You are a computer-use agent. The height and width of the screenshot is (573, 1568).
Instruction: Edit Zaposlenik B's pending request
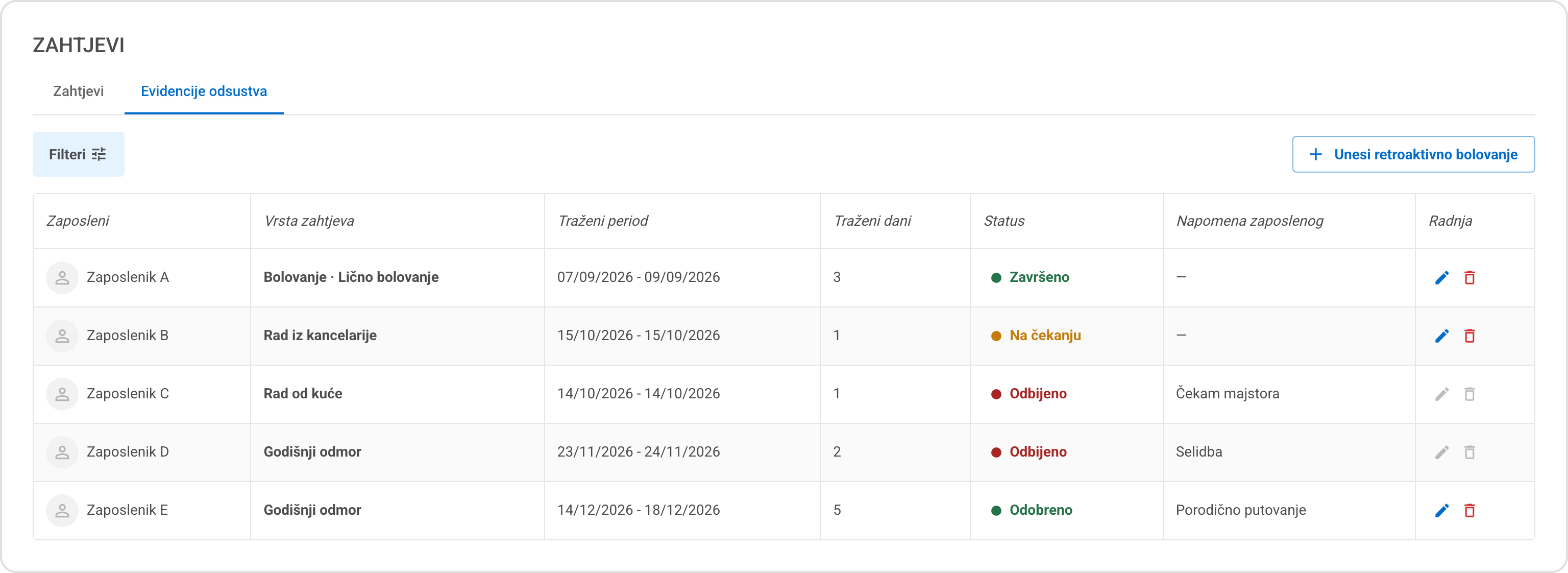(1441, 336)
